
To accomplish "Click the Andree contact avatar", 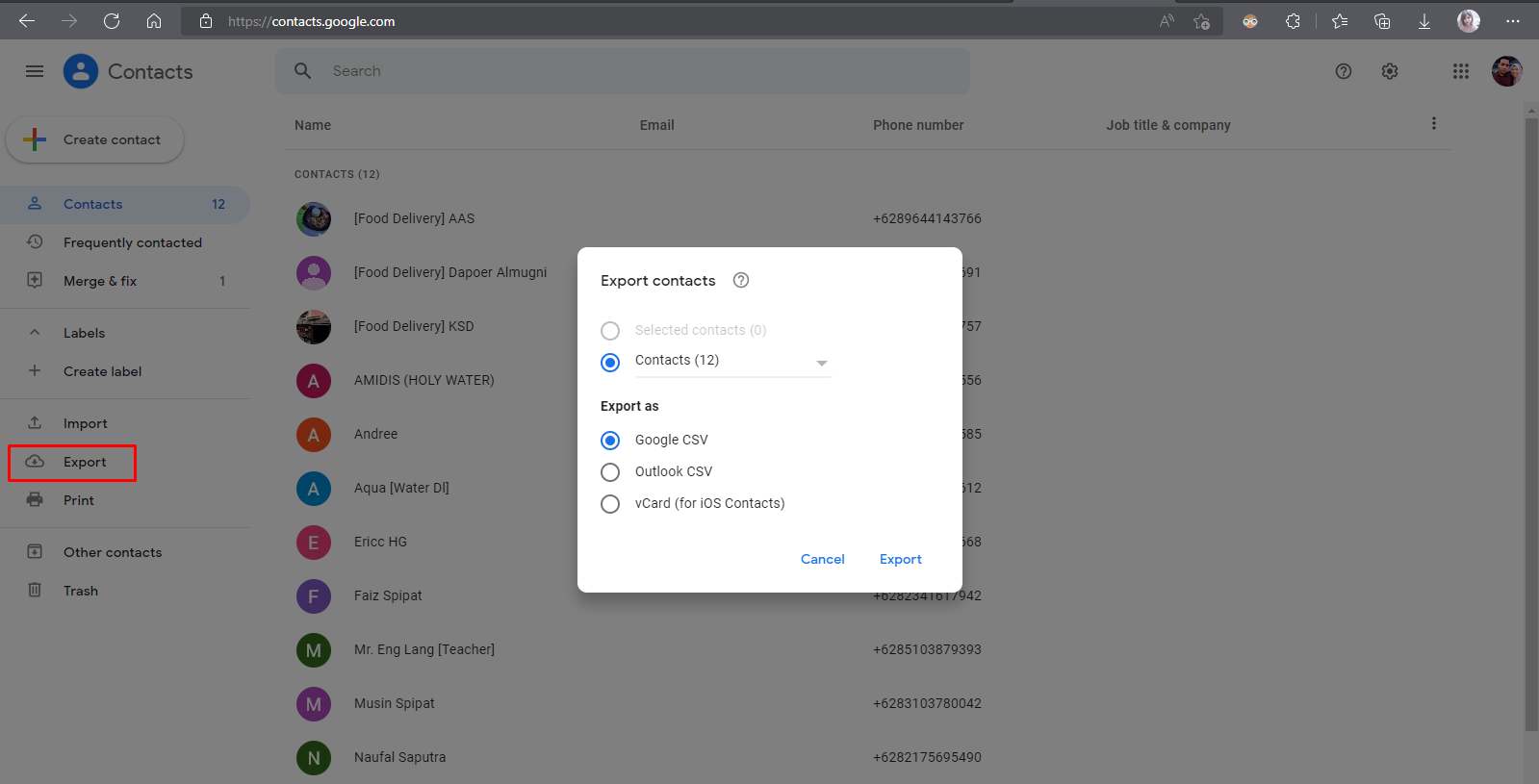I will pos(314,435).
